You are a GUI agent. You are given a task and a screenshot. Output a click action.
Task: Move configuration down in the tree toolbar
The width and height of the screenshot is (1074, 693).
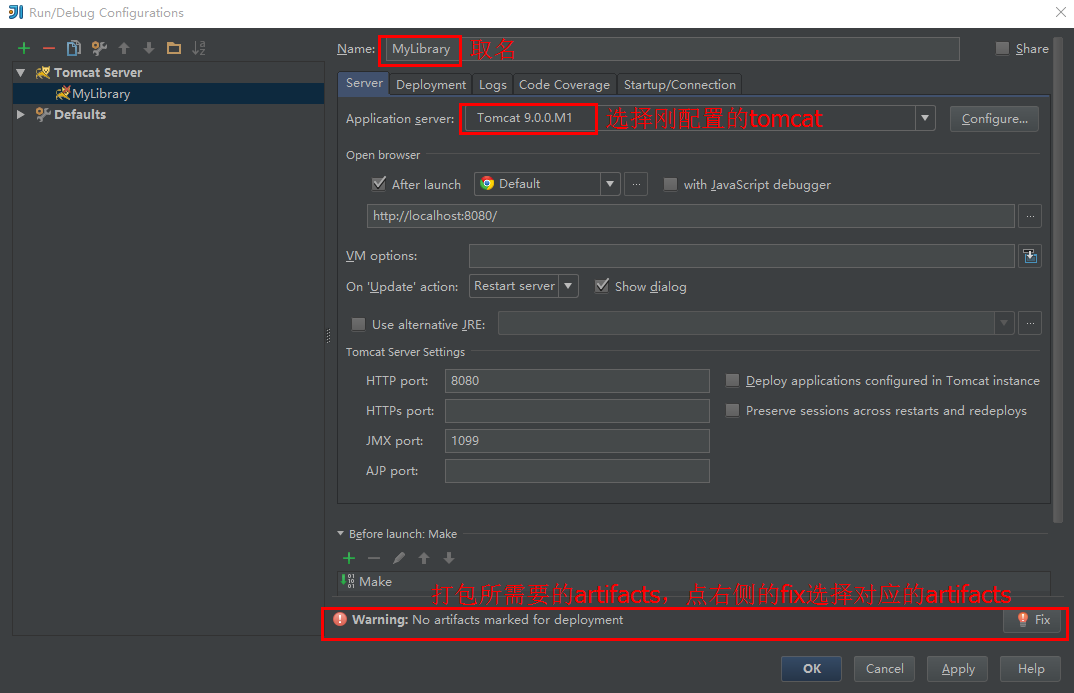[x=149, y=48]
